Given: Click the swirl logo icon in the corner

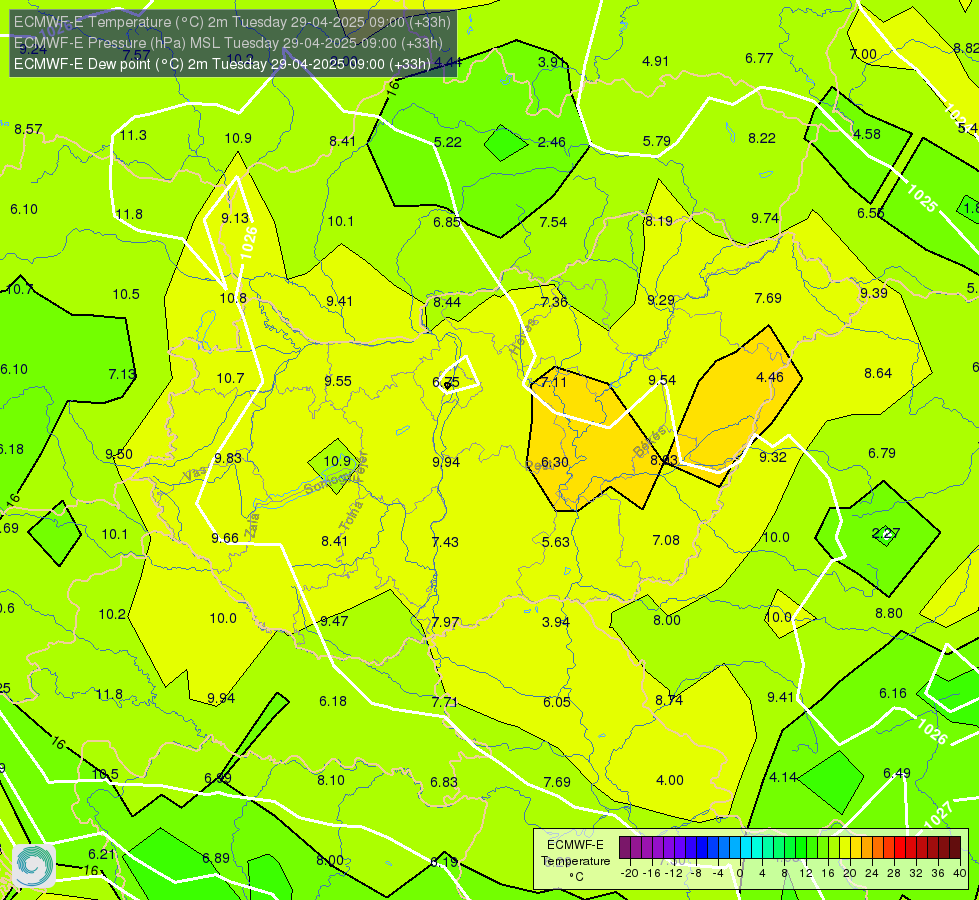Looking at the screenshot, I should [x=34, y=866].
